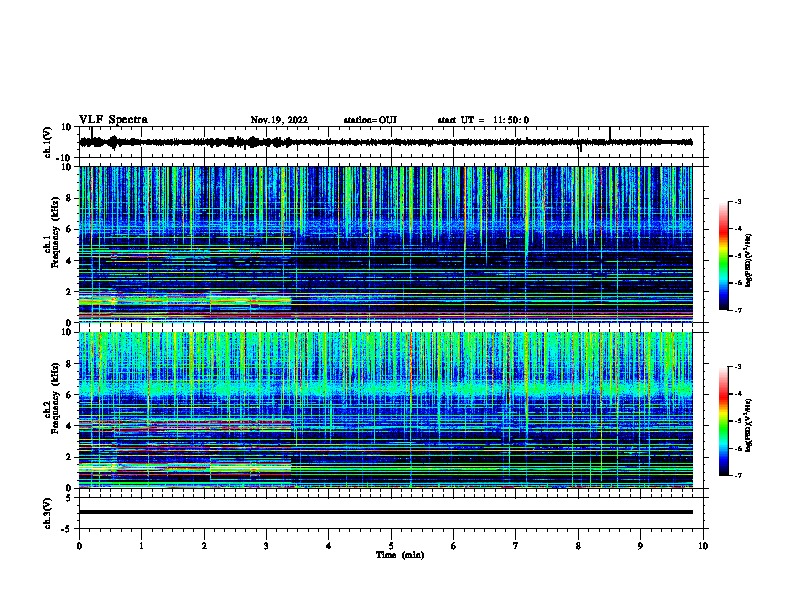The width and height of the screenshot is (792, 612).
Task: Click the ch.3 flat black trace
Action: [386, 512]
